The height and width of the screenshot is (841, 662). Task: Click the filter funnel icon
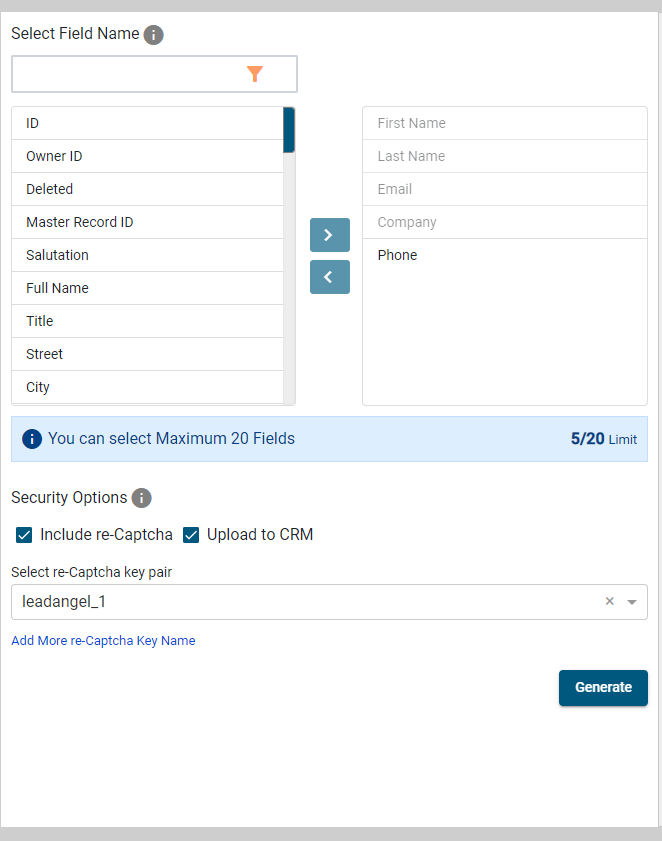pyautogui.click(x=255, y=73)
